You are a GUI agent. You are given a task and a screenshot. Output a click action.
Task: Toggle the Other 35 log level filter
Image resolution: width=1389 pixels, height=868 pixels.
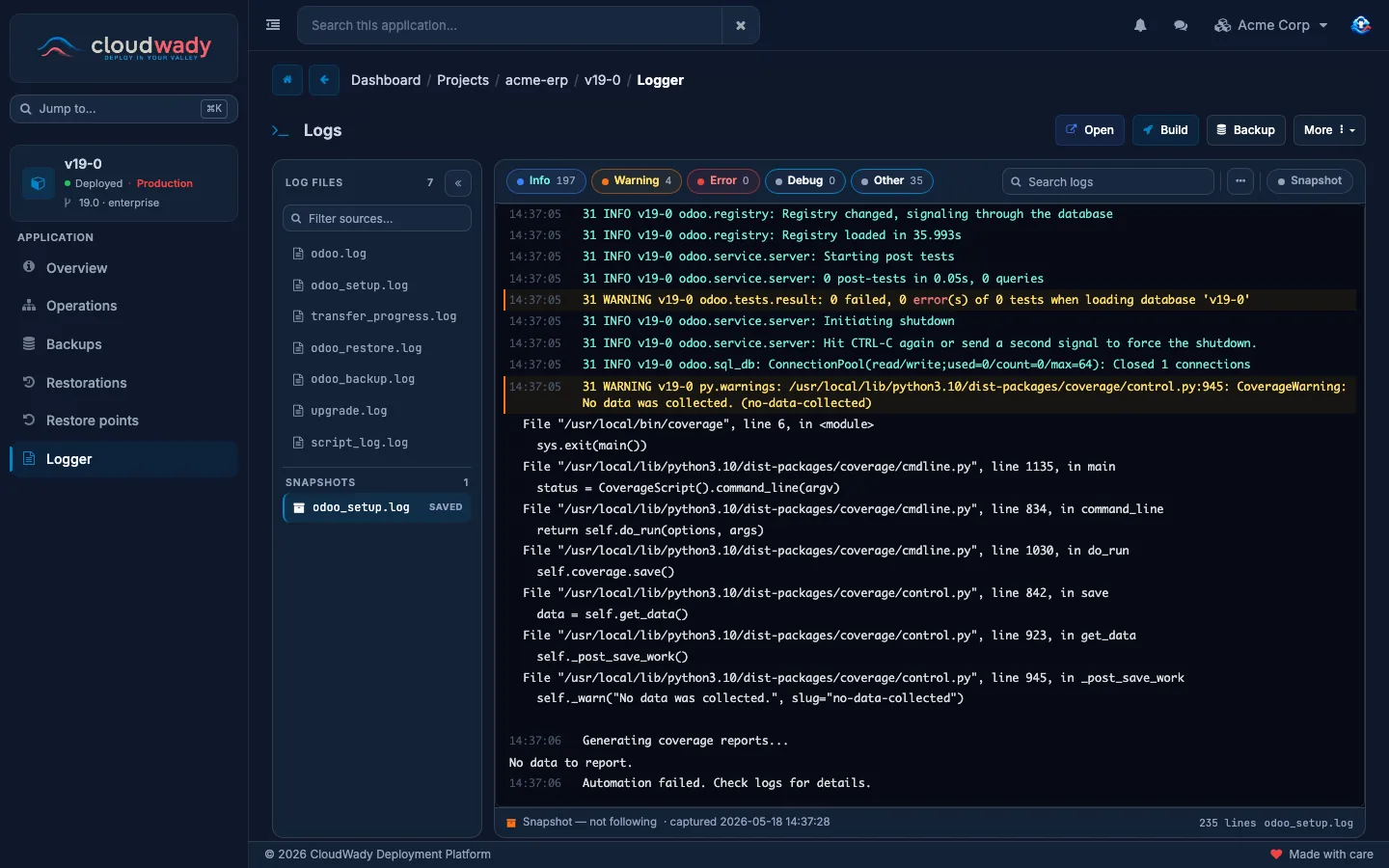[x=892, y=181]
